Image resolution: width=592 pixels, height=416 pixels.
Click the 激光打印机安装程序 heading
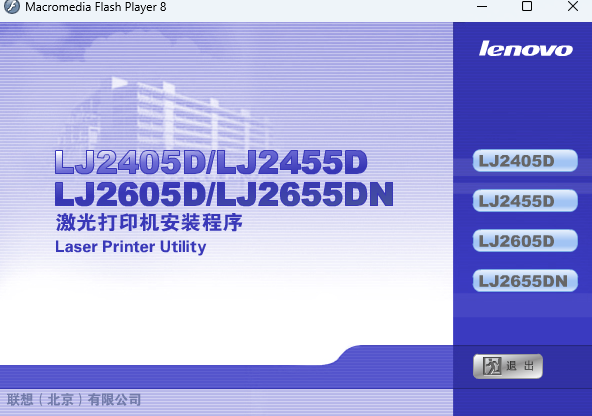click(149, 222)
